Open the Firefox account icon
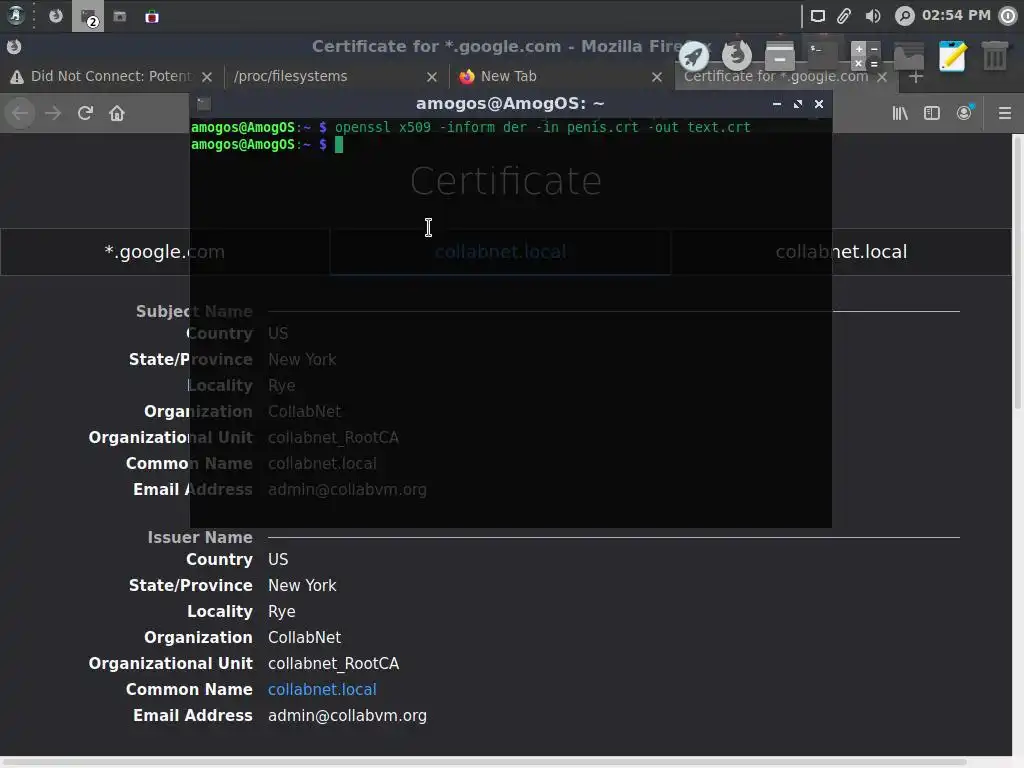 (964, 113)
